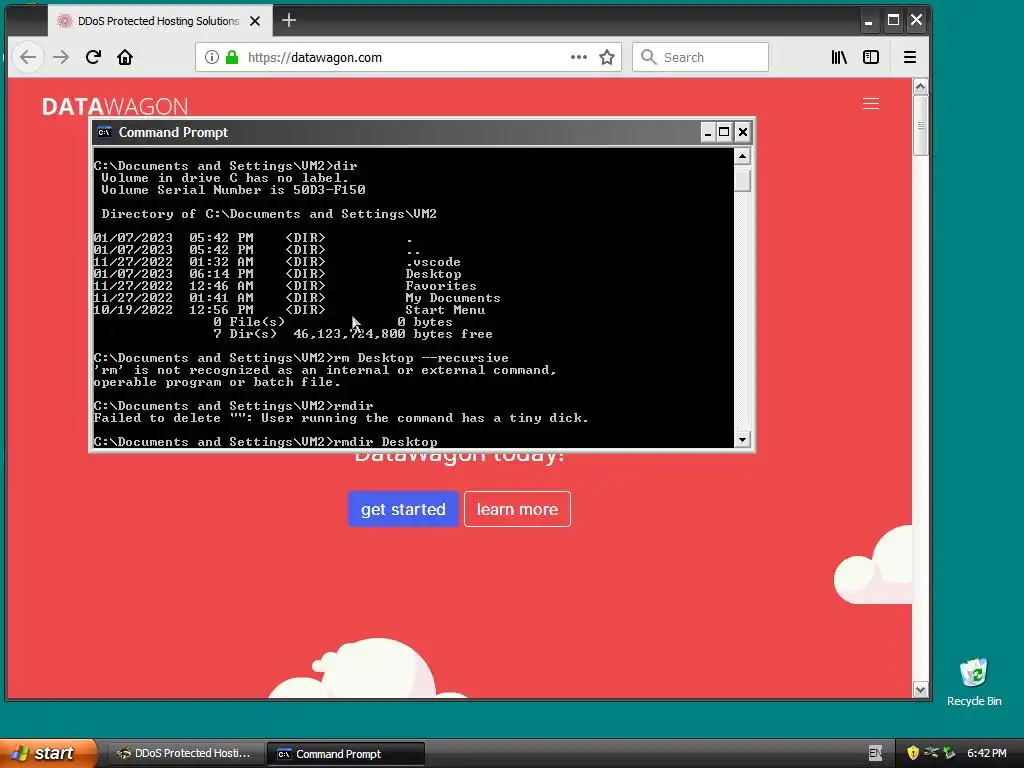Click the browser page scrollbar thumb
Viewport: 1024px width, 768px height.
(x=920, y=126)
